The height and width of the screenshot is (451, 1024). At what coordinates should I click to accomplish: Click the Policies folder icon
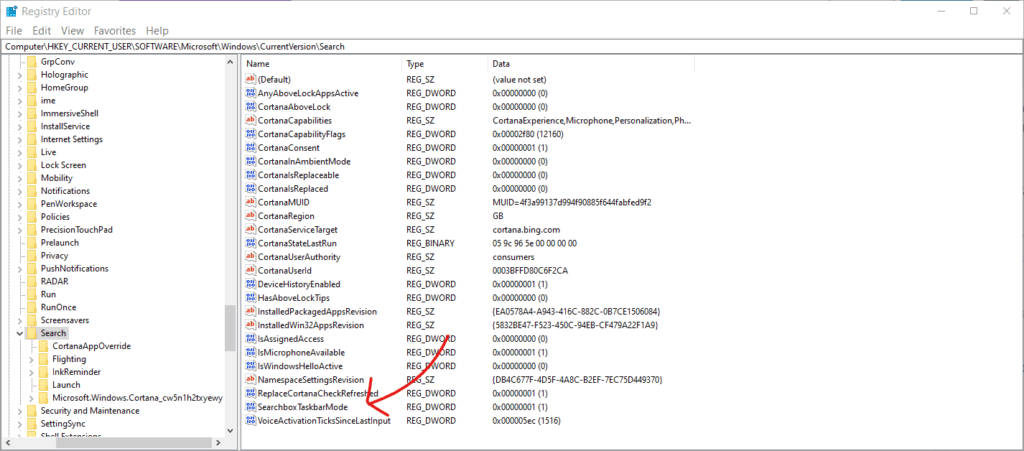pos(31,217)
